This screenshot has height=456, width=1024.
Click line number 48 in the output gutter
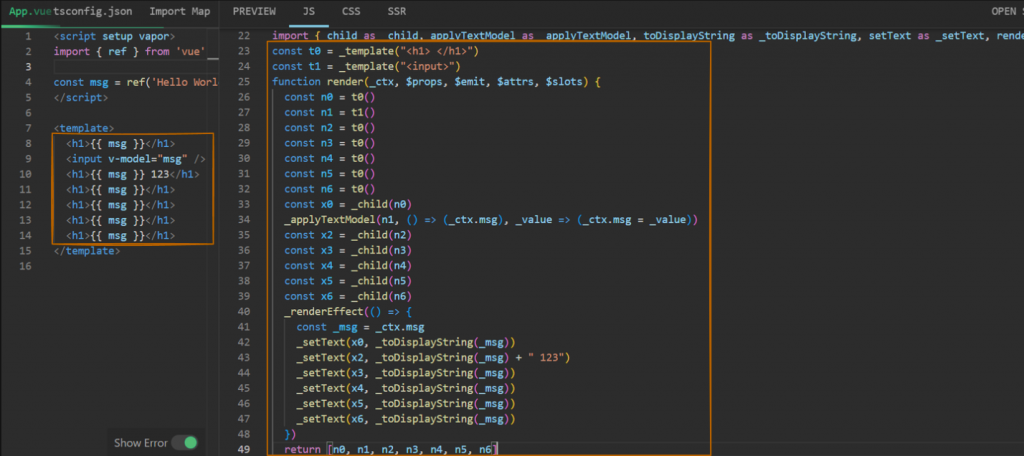[x=243, y=434]
